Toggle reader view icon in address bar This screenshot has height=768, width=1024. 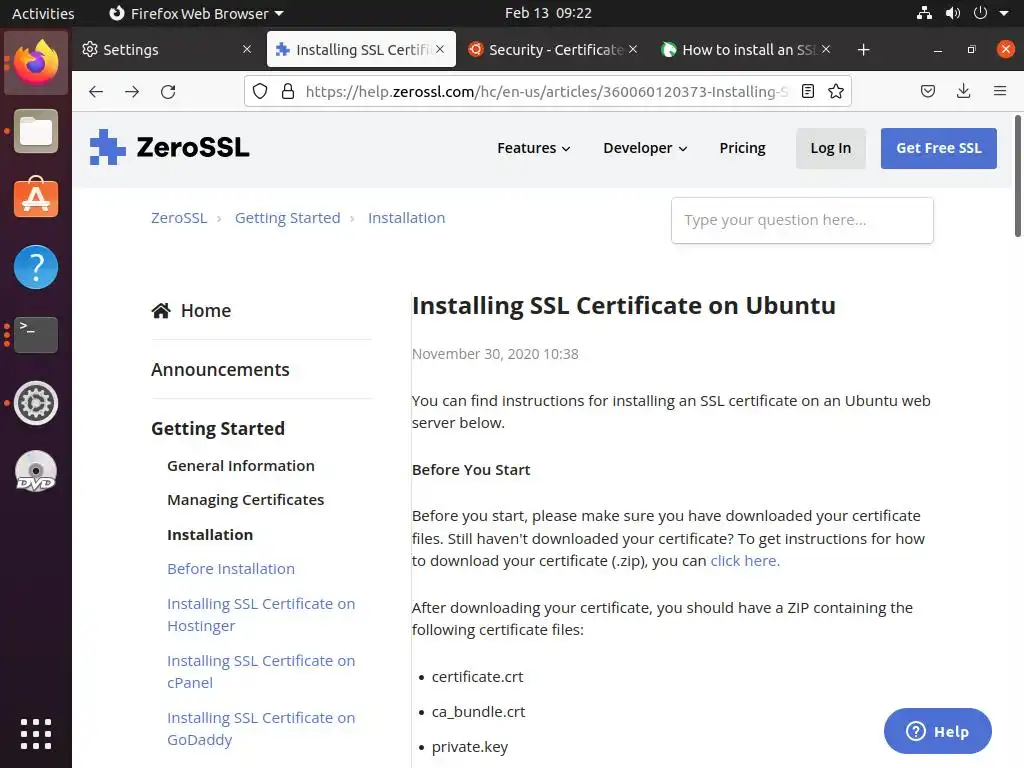(x=808, y=91)
